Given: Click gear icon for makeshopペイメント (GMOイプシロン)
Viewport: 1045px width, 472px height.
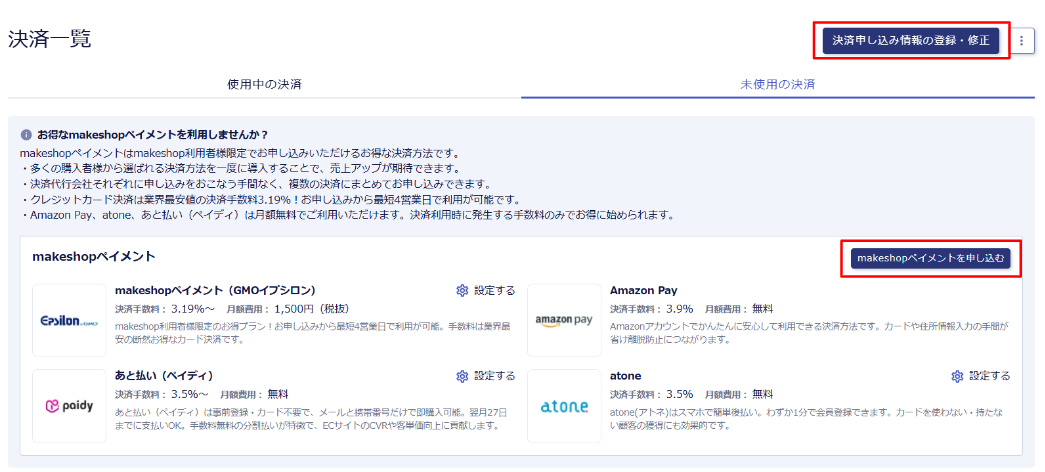Looking at the screenshot, I should (x=462, y=291).
